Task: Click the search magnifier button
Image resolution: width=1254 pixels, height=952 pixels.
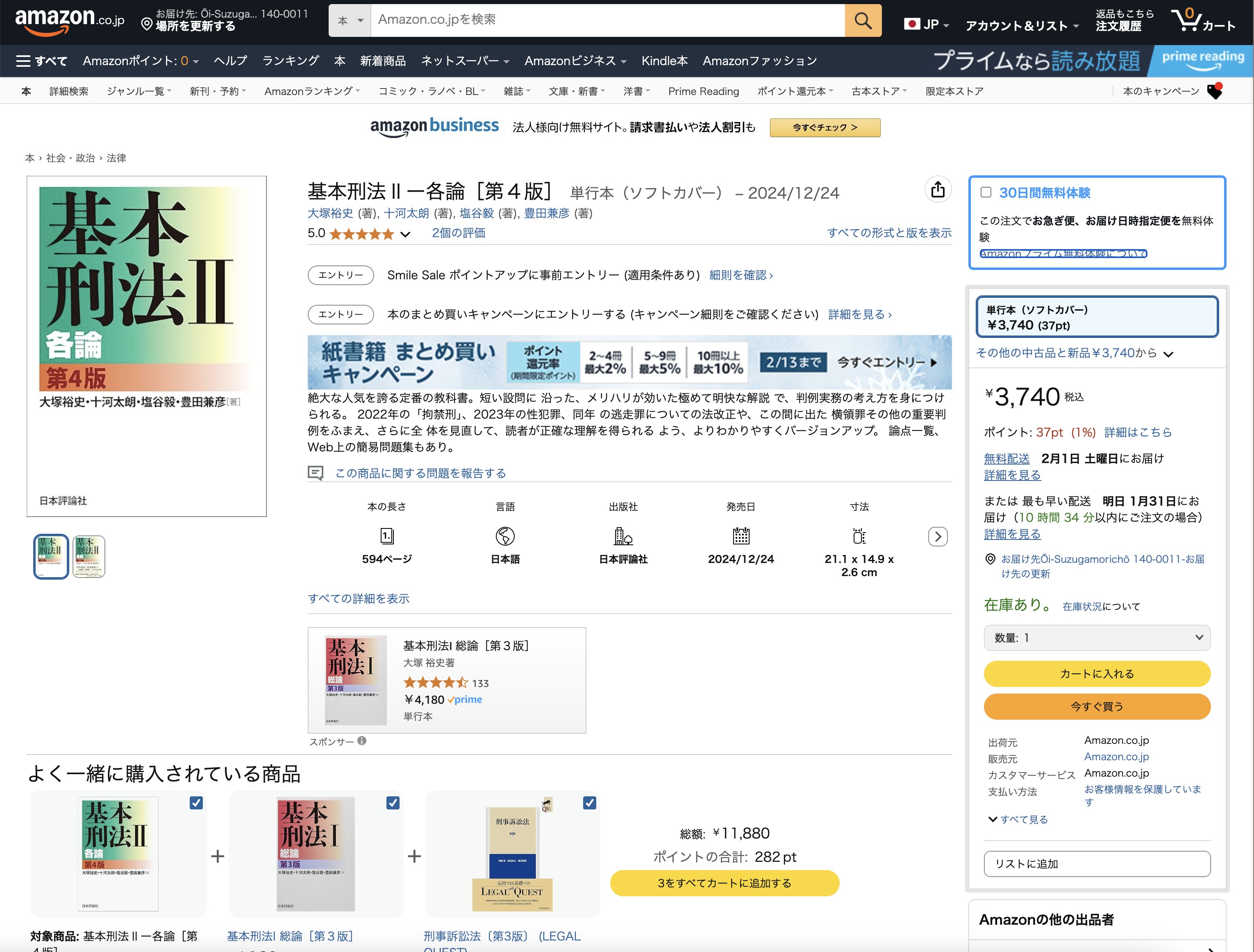Action: (x=863, y=21)
